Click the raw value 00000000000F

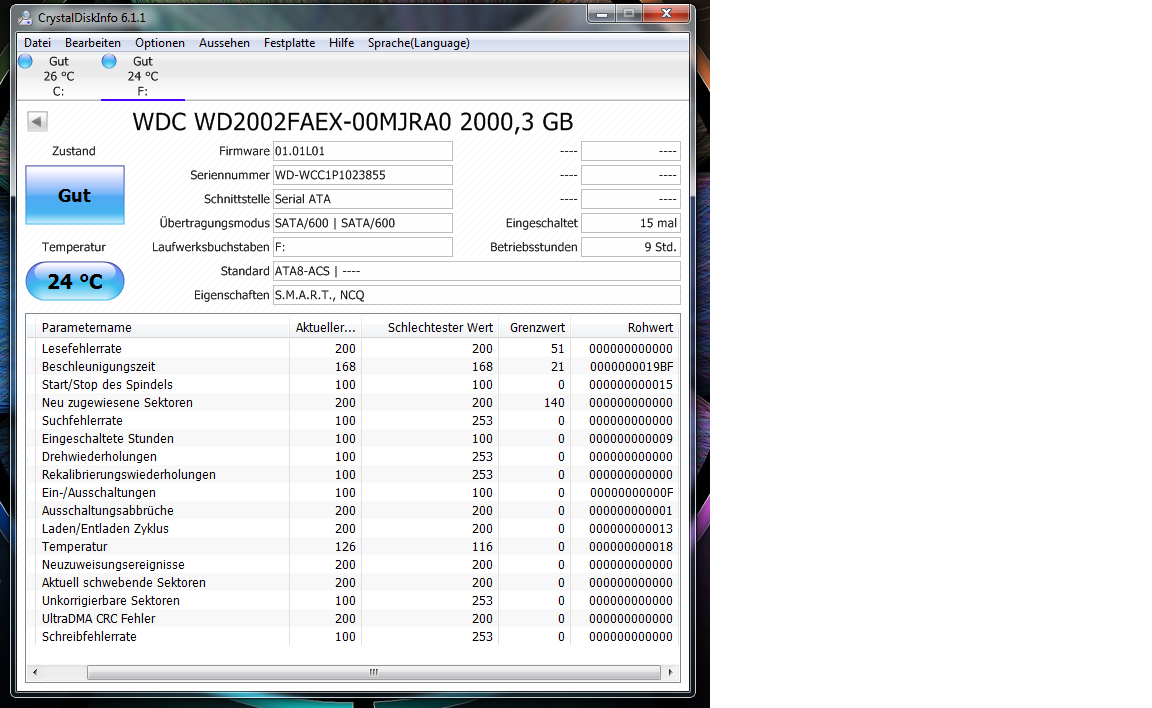coord(631,493)
